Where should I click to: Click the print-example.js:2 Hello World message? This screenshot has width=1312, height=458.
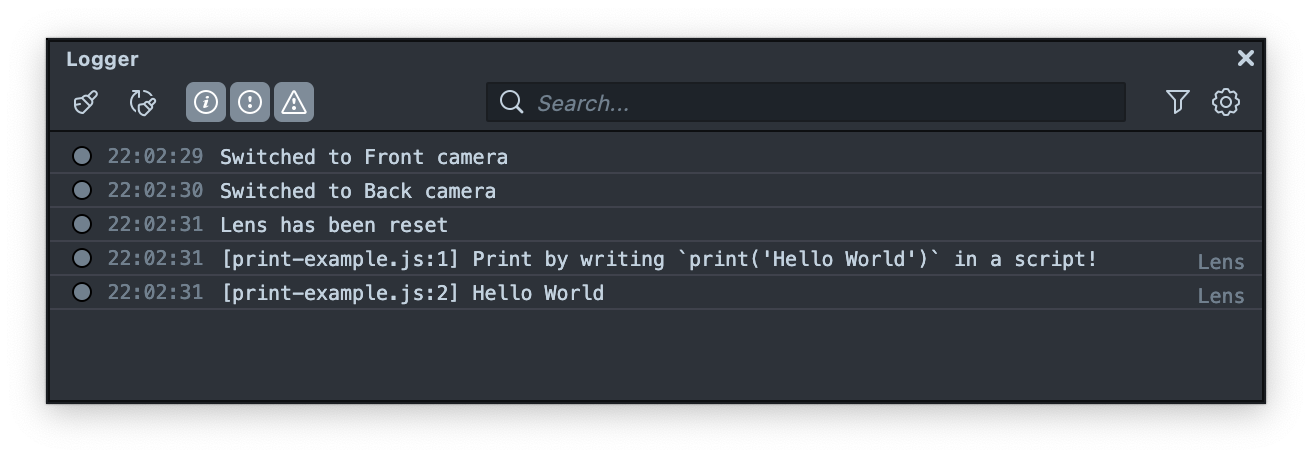412,293
